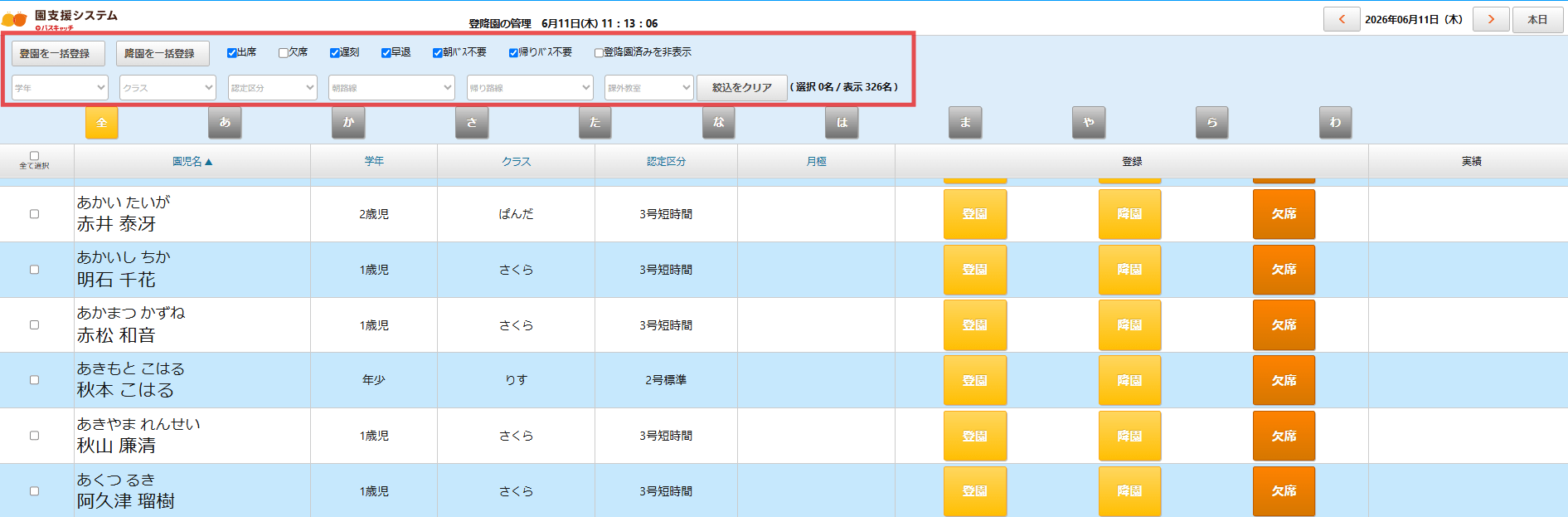Click 登園を一括登録 button
1568x517 pixels.
(x=57, y=53)
